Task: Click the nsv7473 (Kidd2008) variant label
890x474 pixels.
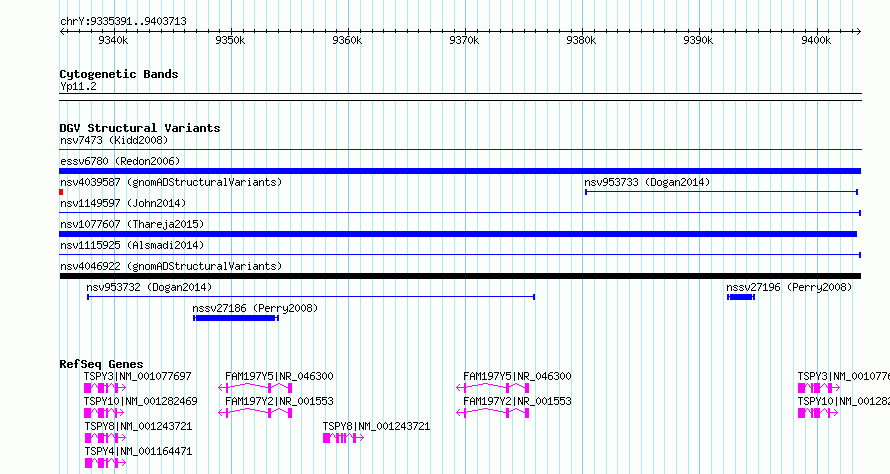Action: point(114,140)
